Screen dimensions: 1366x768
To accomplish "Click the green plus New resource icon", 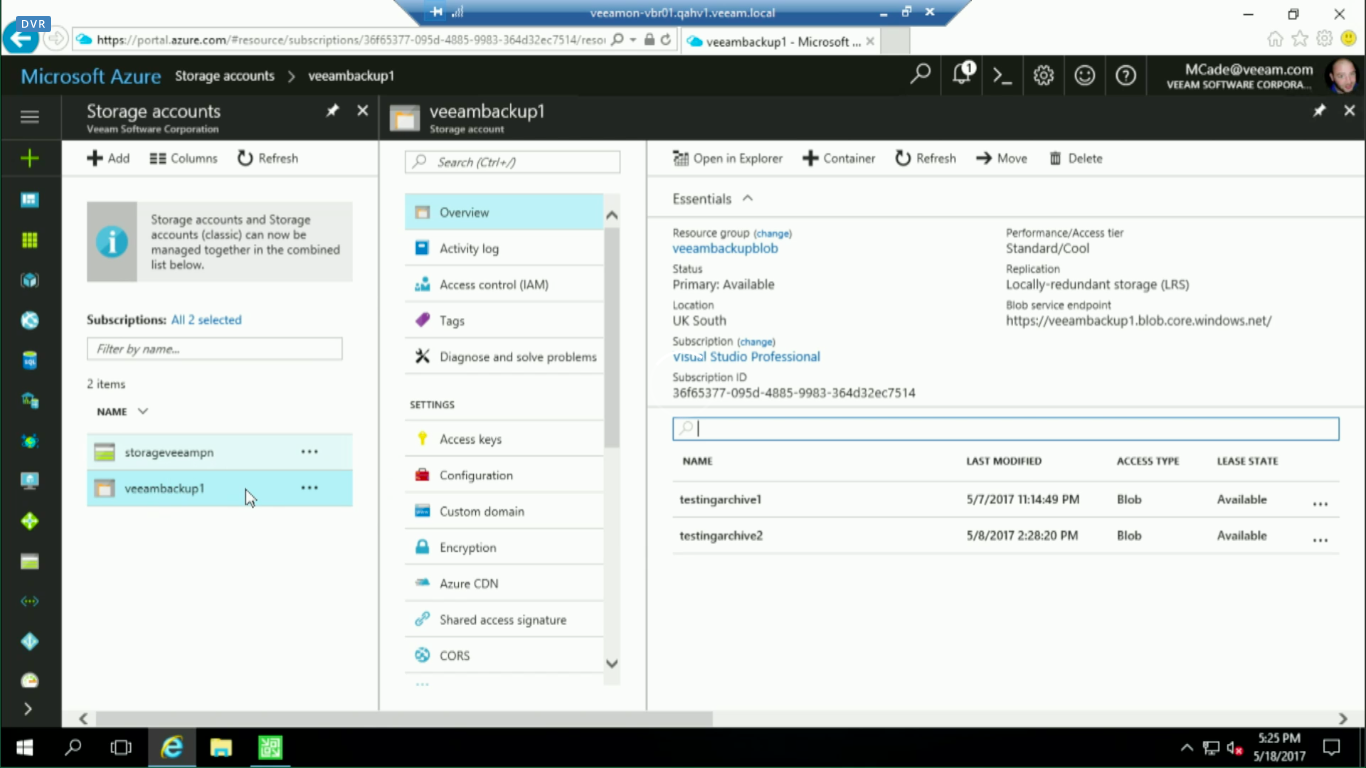I will tap(29, 158).
